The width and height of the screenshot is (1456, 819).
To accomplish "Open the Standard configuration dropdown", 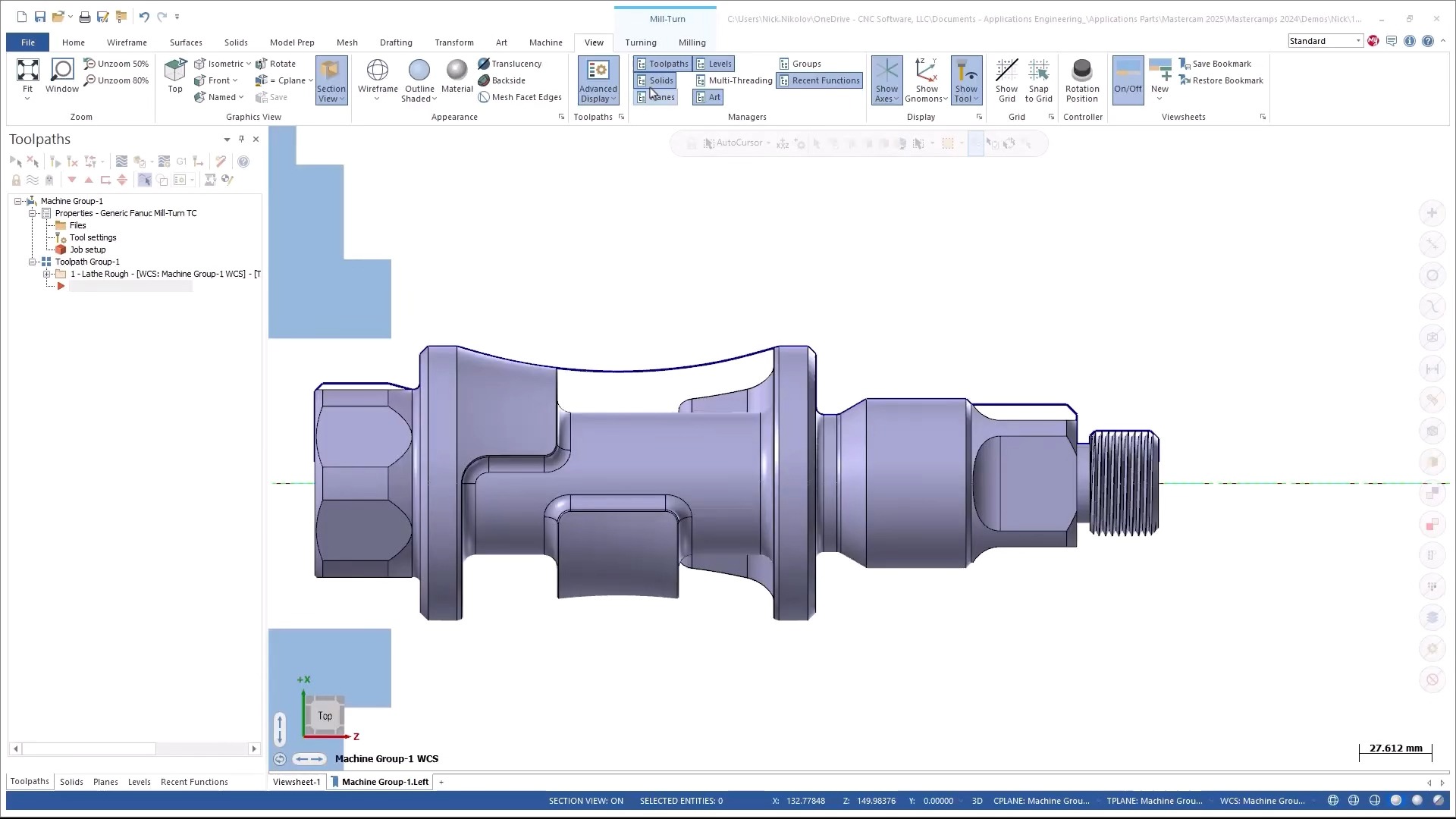I will pyautogui.click(x=1357, y=41).
